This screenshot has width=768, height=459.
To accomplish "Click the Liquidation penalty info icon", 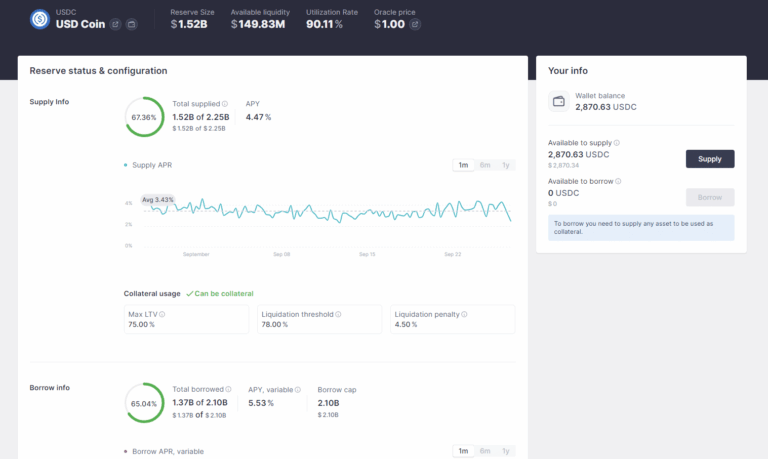I will 464,314.
